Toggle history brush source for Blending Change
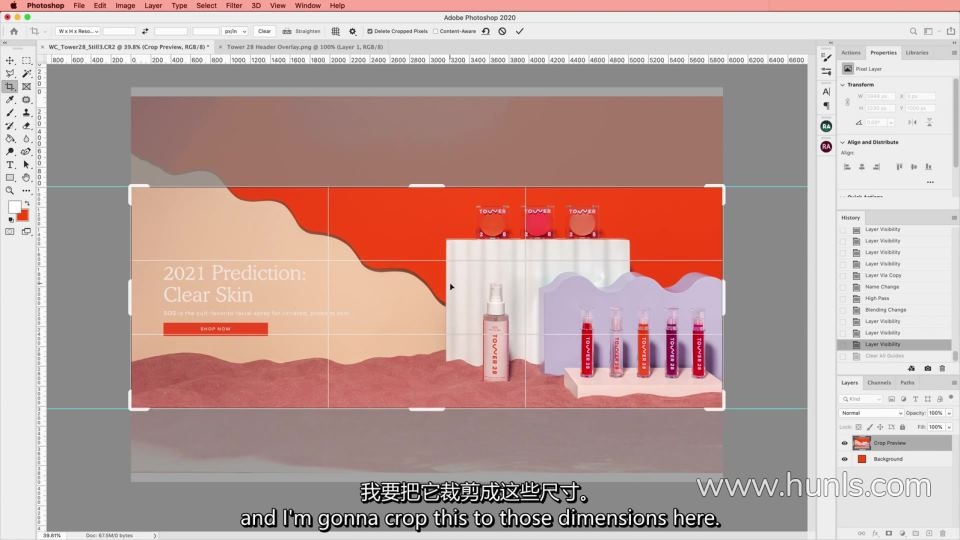The height and width of the screenshot is (540, 960). click(843, 310)
